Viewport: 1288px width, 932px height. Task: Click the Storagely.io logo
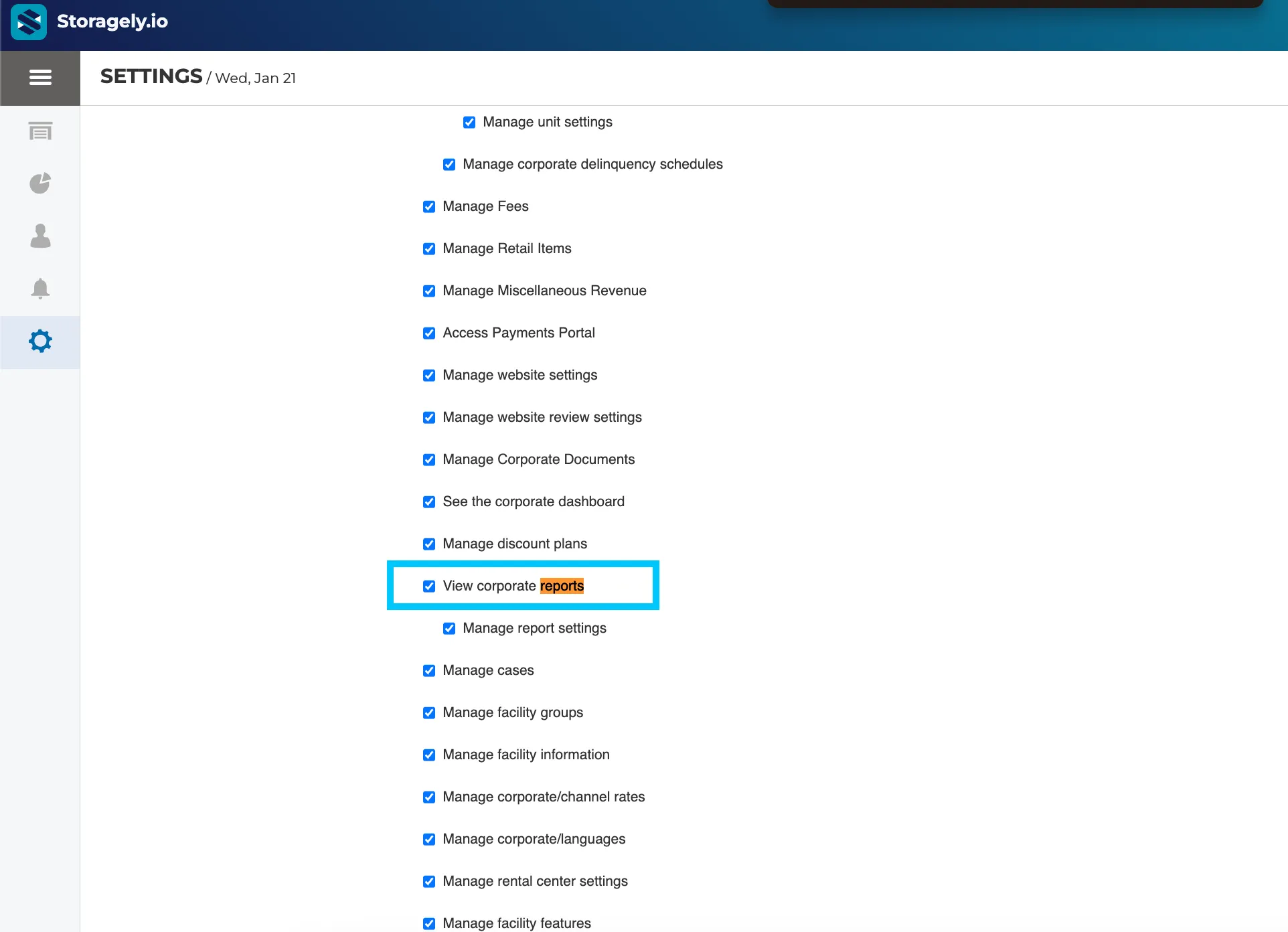click(x=29, y=22)
